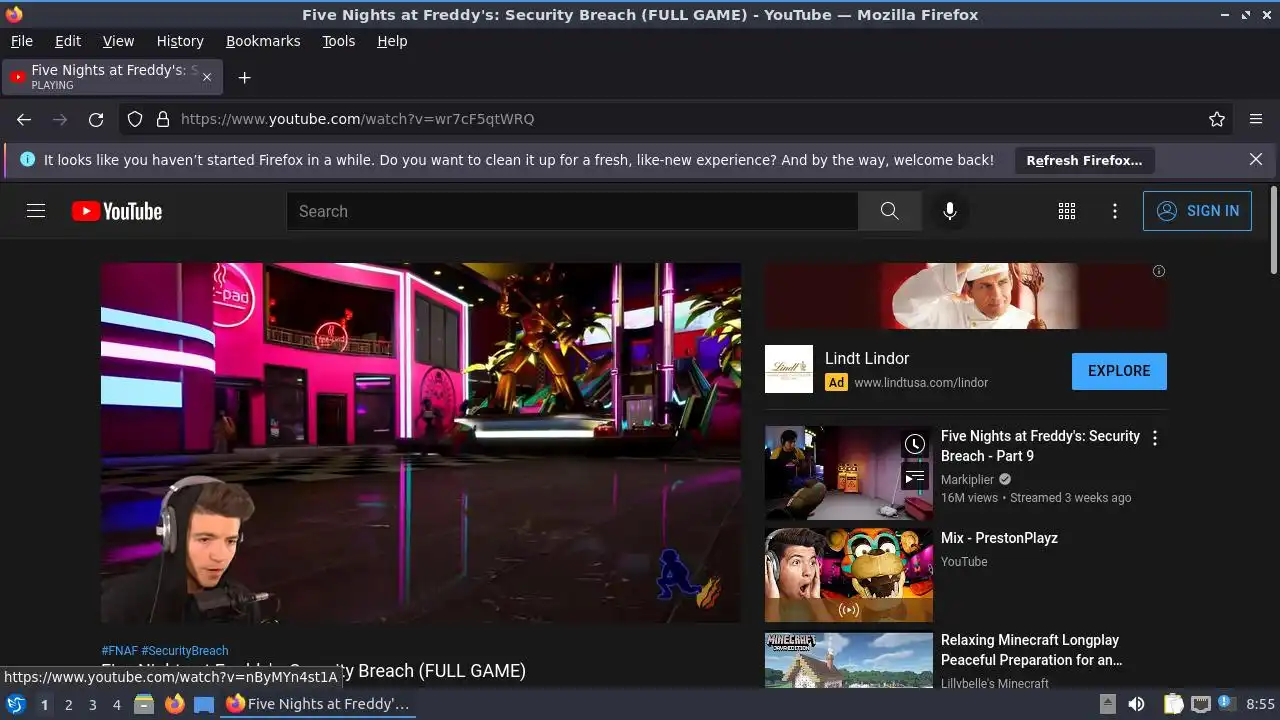Open Firefox application hamburger menu
Screen dimensions: 1280x720
(x=1256, y=119)
